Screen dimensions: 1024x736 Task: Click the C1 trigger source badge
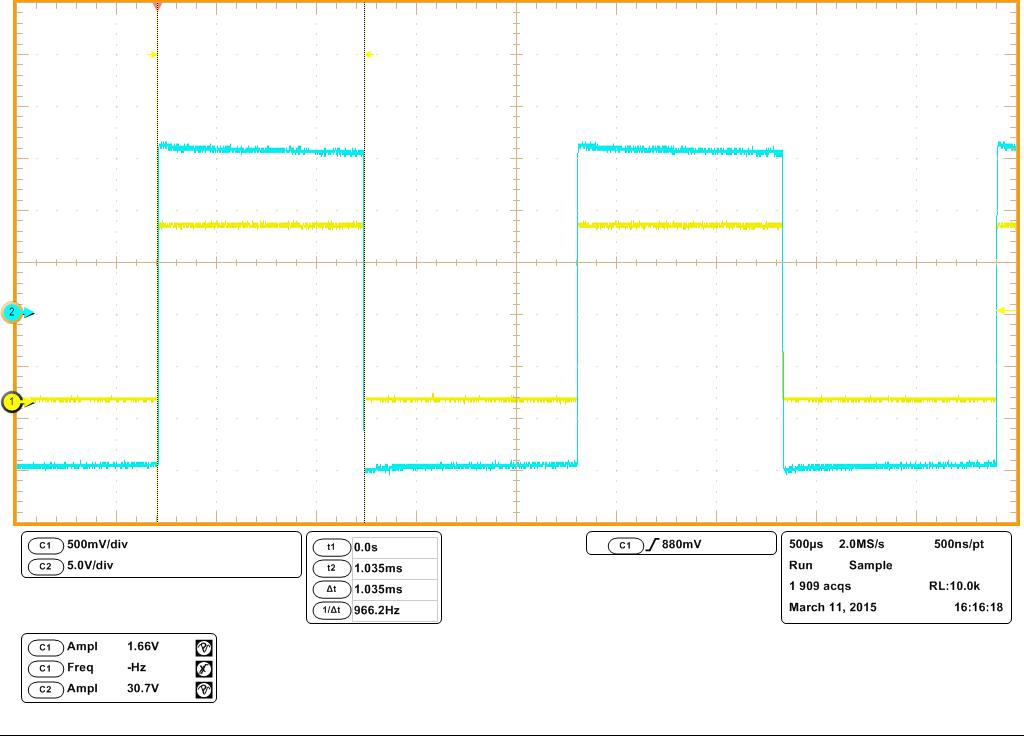625,545
